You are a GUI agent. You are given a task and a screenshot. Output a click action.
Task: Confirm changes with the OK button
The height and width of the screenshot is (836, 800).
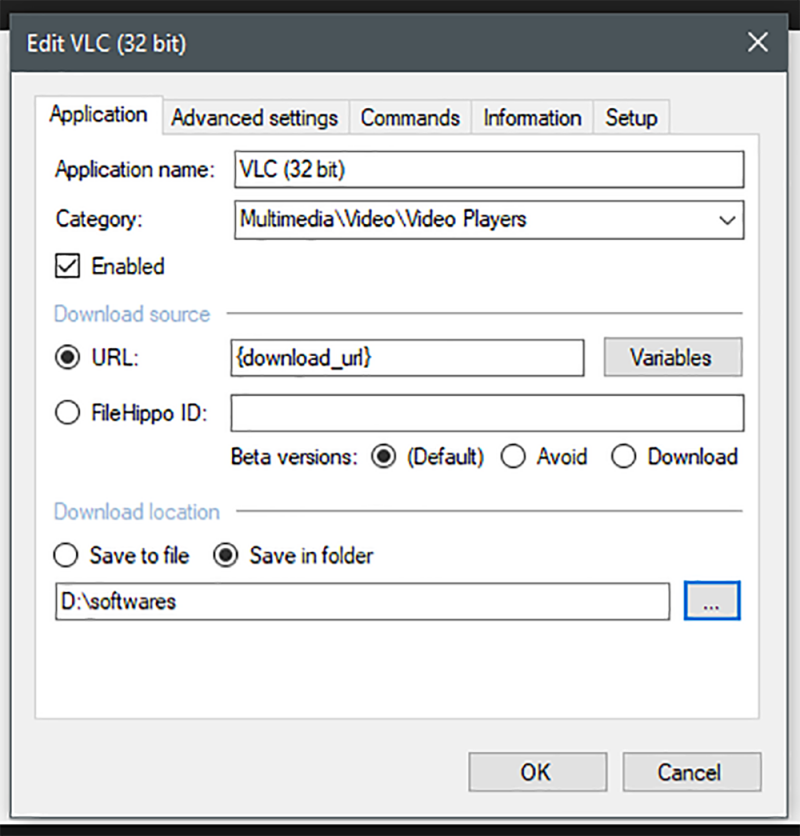click(536, 772)
